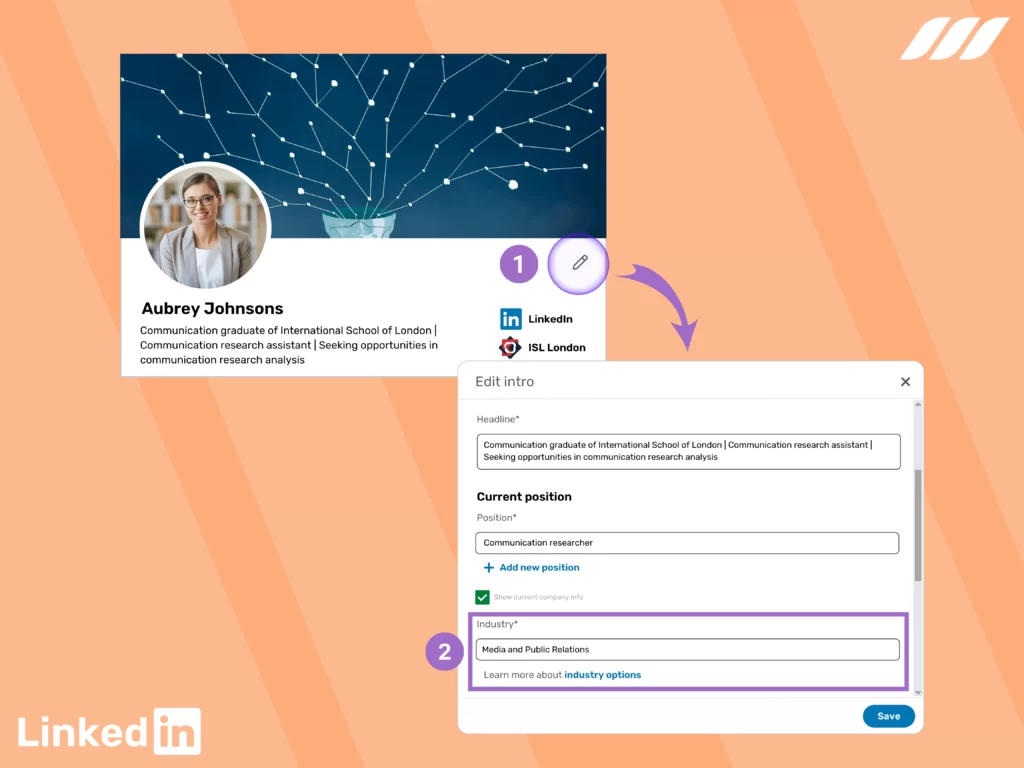The image size is (1024, 768).
Task: Close the Edit intro dialog
Action: pyautogui.click(x=905, y=381)
